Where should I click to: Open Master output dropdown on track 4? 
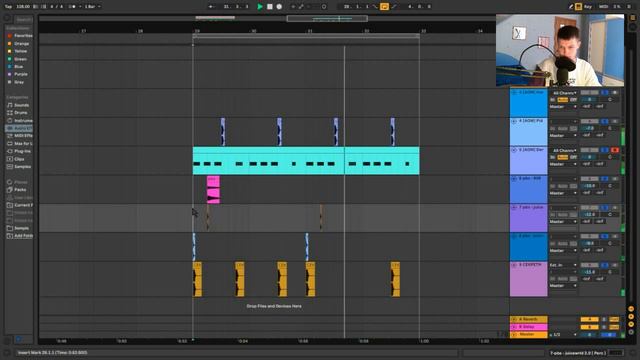pyautogui.click(x=563, y=136)
